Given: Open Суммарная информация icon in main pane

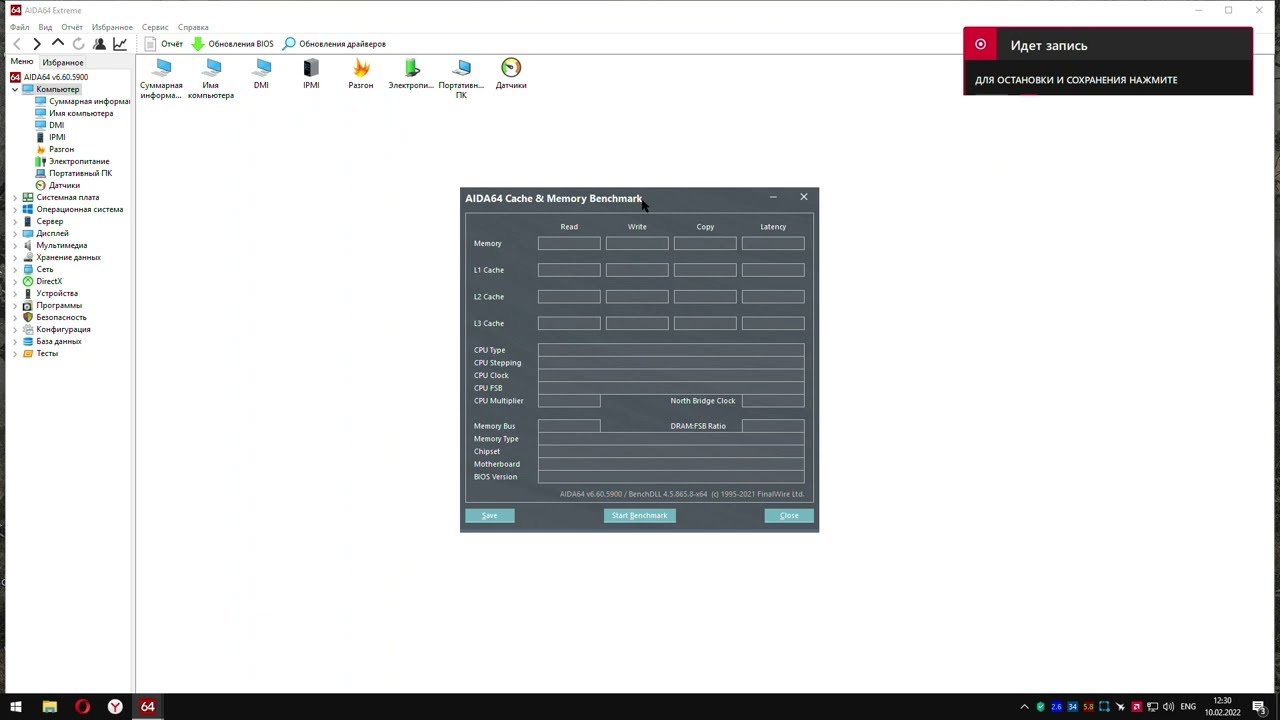Looking at the screenshot, I should pos(162,79).
